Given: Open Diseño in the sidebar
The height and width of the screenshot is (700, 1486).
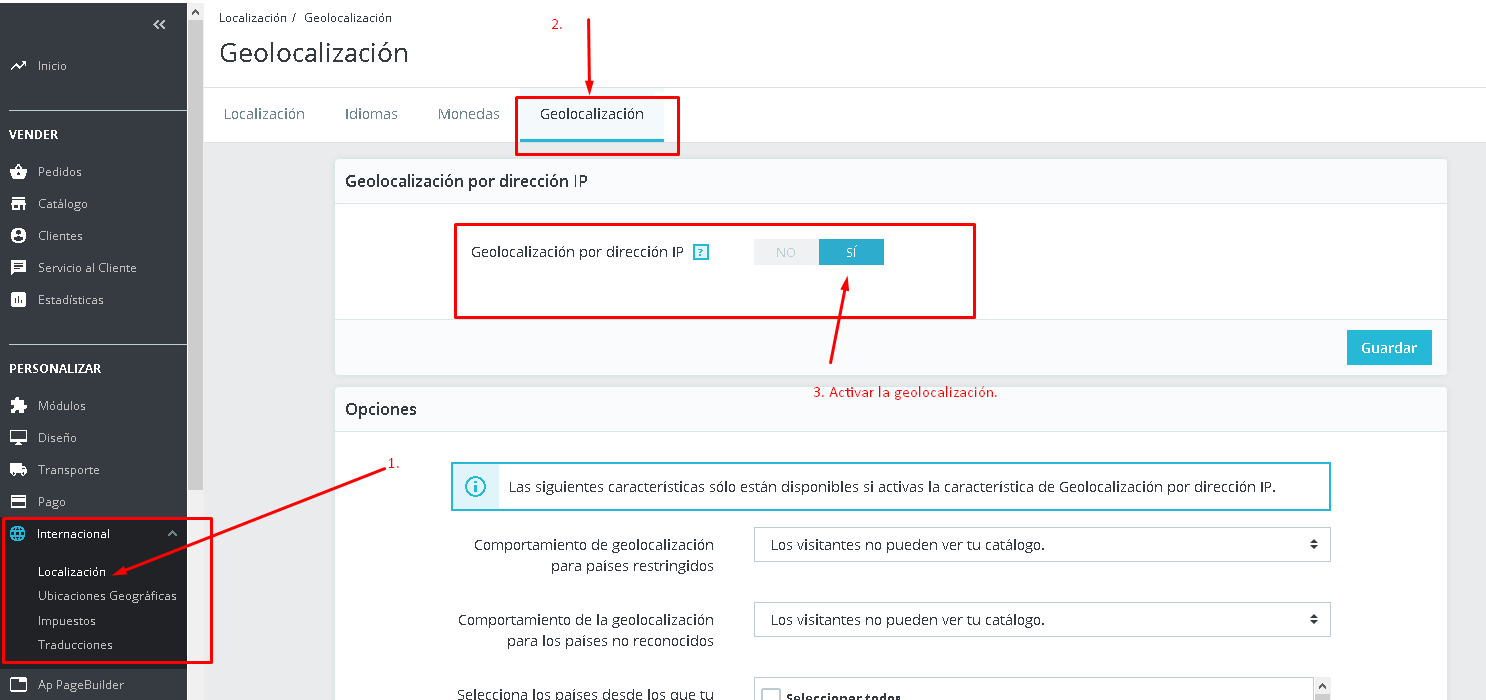Looking at the screenshot, I should click(57, 438).
